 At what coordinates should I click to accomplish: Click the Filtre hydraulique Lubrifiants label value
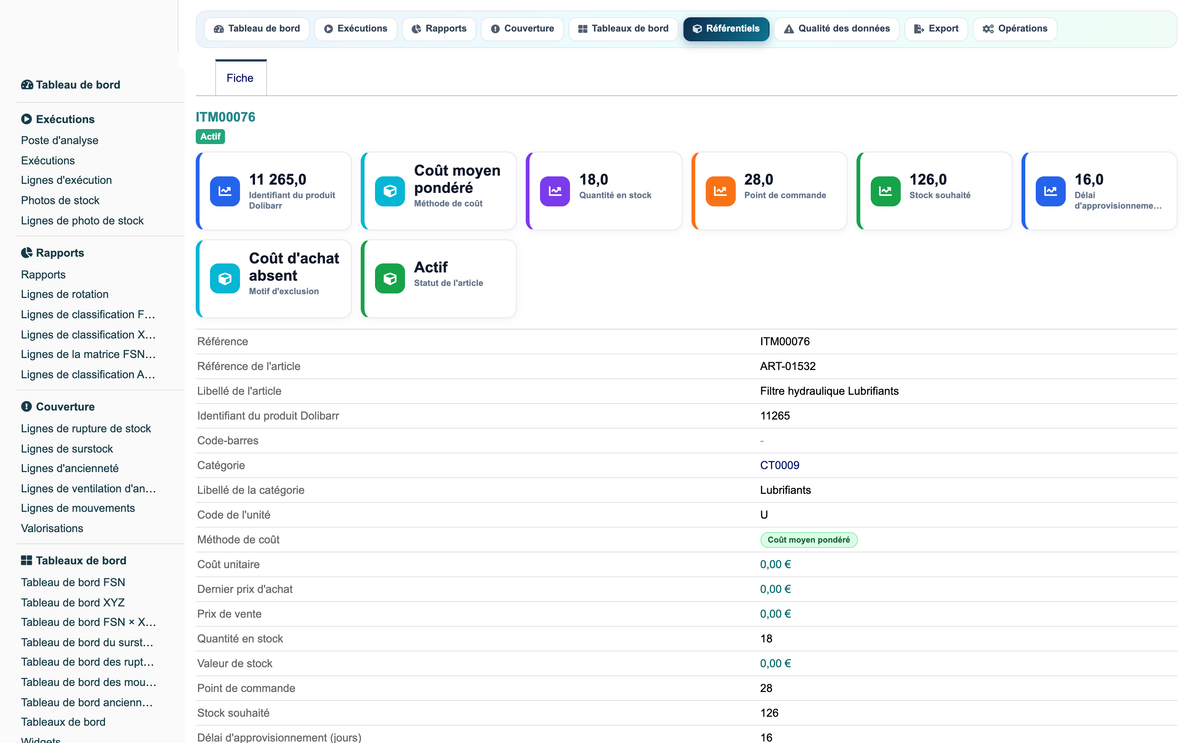click(x=829, y=391)
